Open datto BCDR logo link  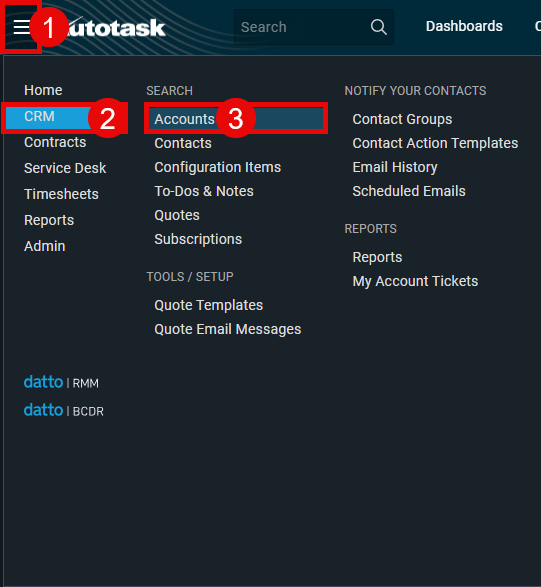tap(63, 410)
